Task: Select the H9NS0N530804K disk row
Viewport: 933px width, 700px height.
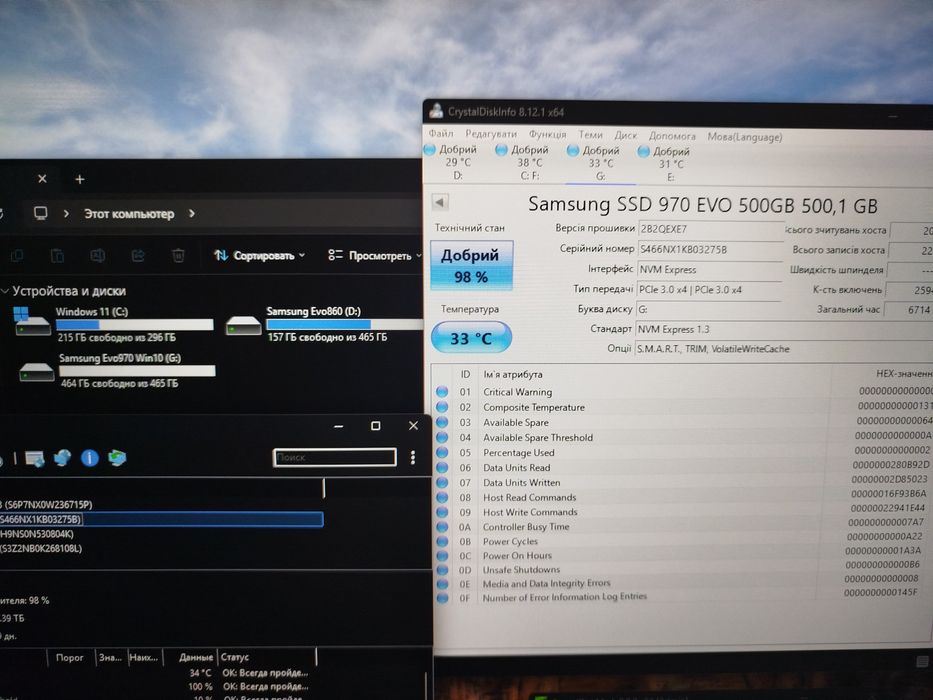Action: (161, 534)
